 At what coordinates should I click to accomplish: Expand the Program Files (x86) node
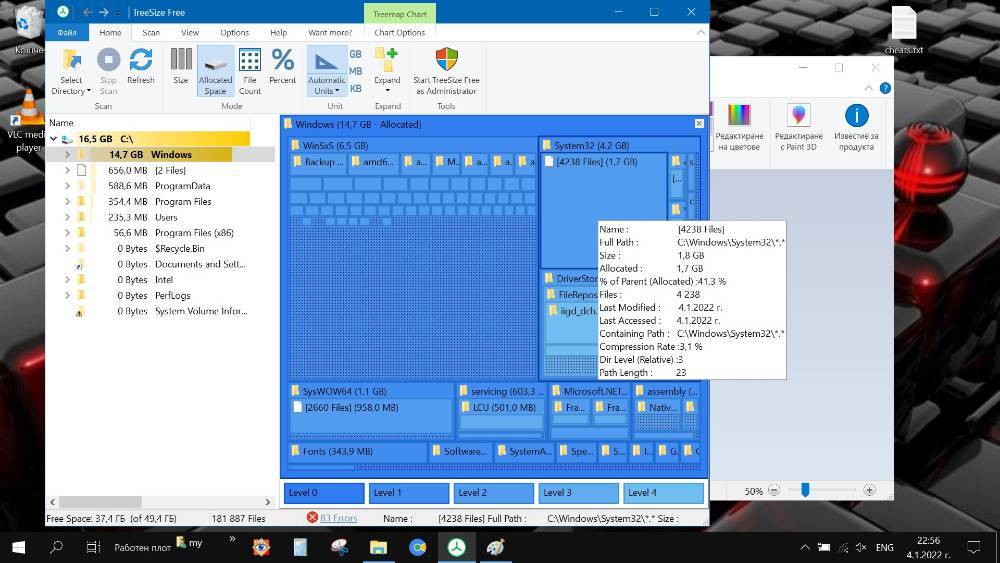point(67,233)
